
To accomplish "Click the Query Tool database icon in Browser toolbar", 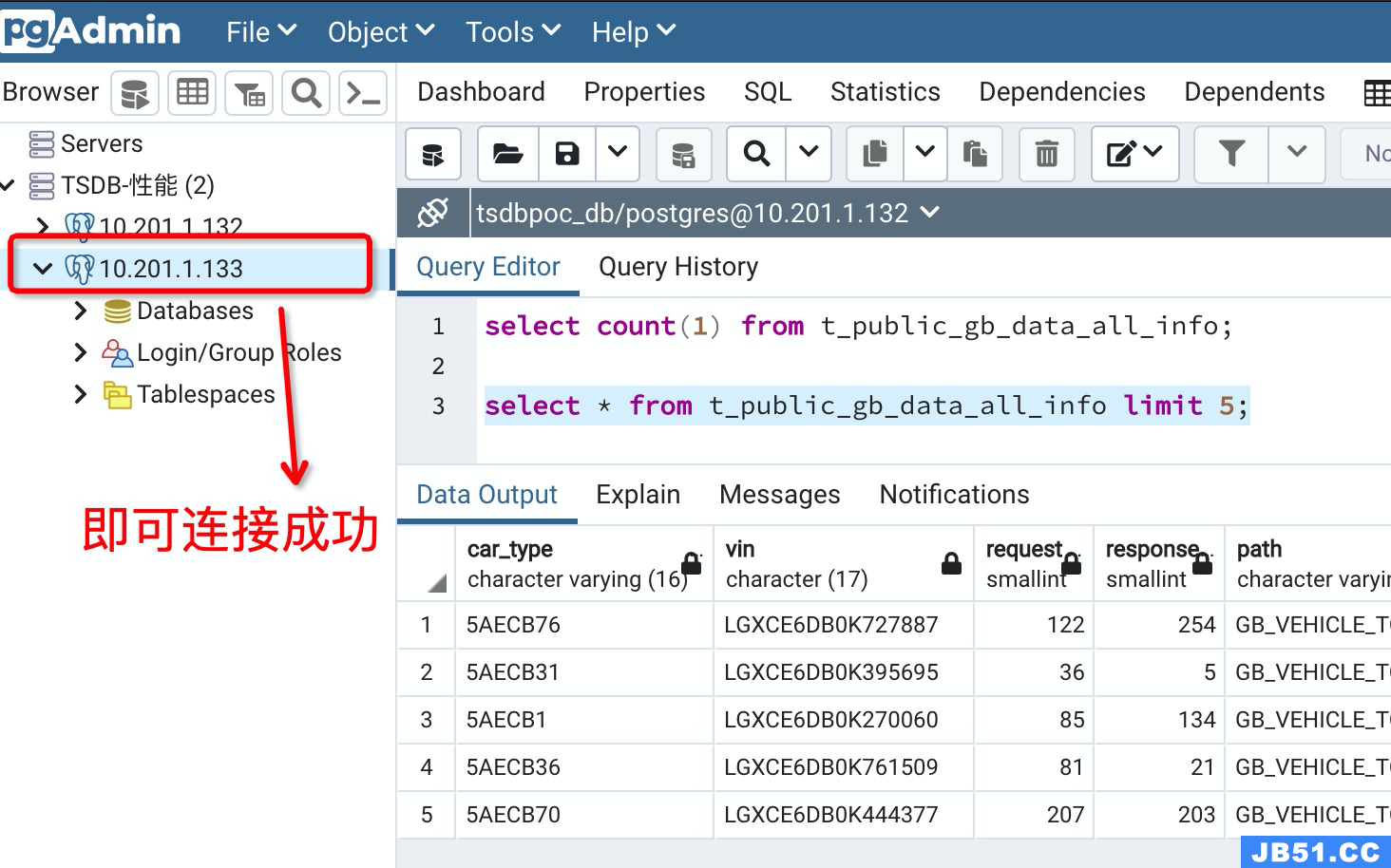I will [x=135, y=93].
